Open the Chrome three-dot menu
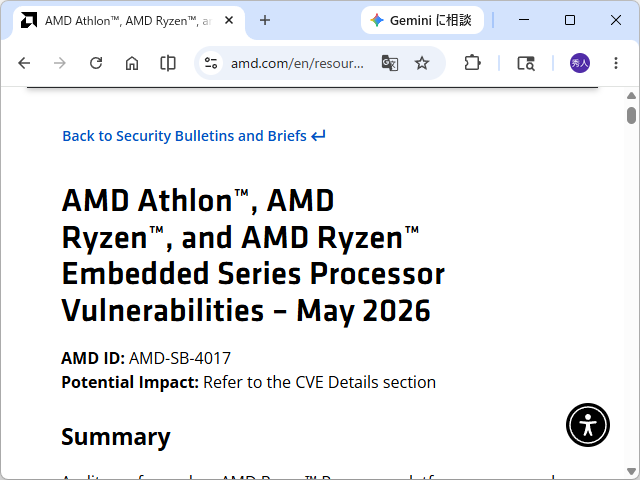This screenshot has height=480, width=640. click(616, 63)
